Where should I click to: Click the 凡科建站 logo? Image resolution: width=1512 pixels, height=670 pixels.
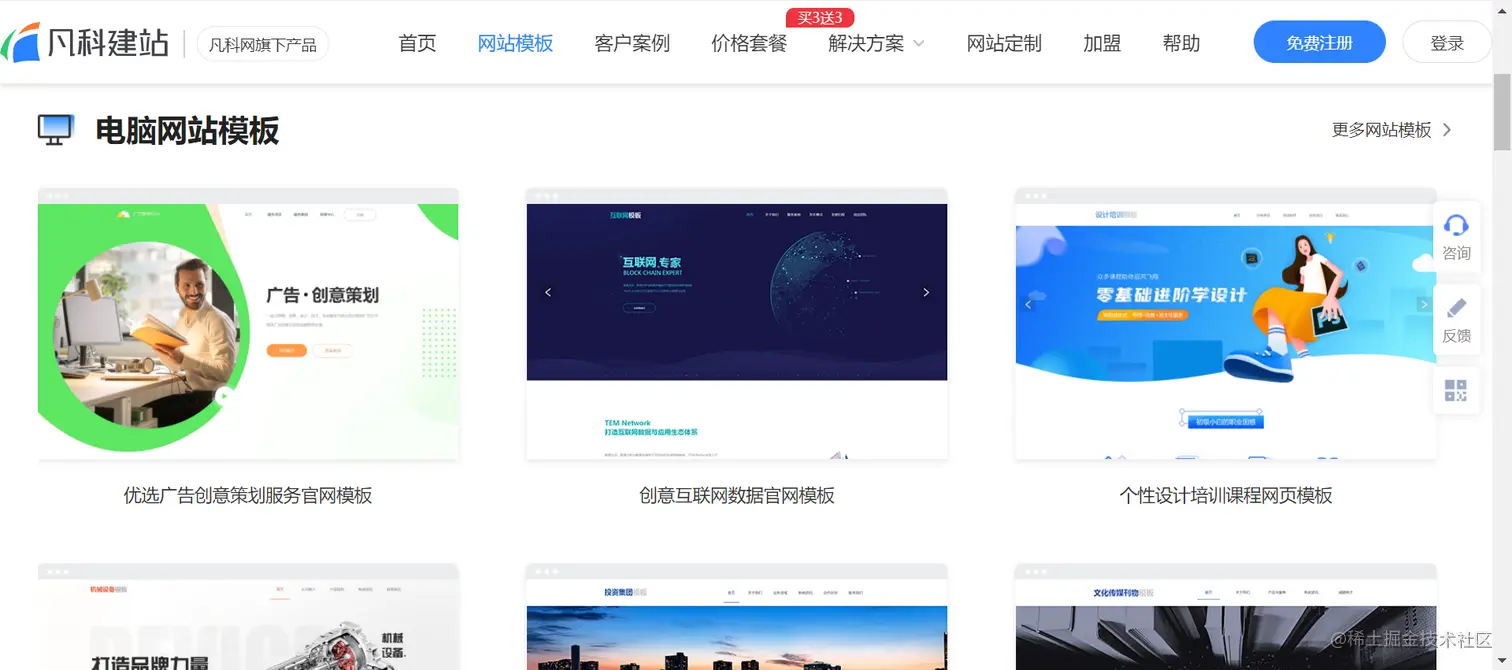[x=85, y=42]
